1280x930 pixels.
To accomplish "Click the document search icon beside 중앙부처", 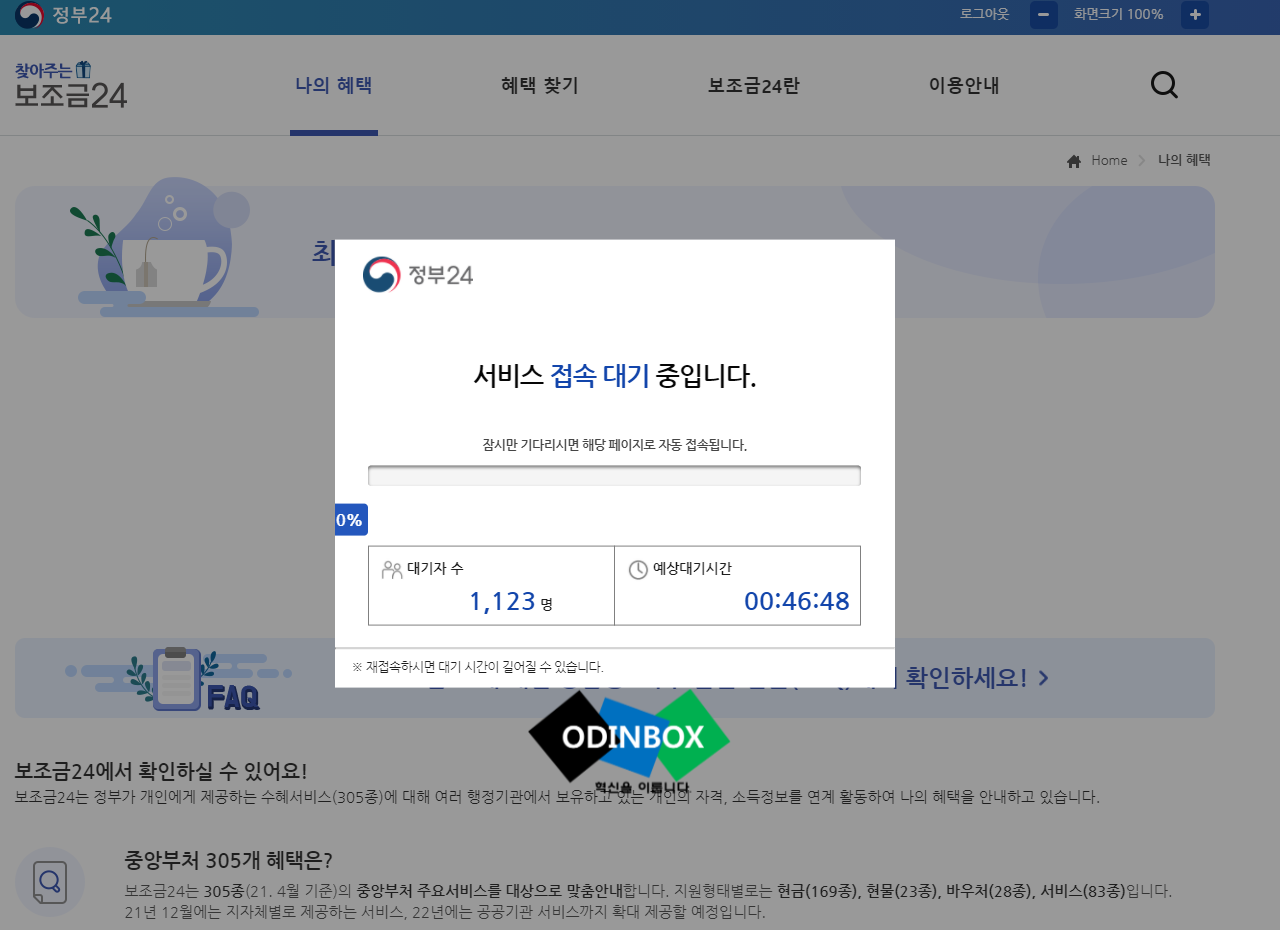I will coord(50,882).
